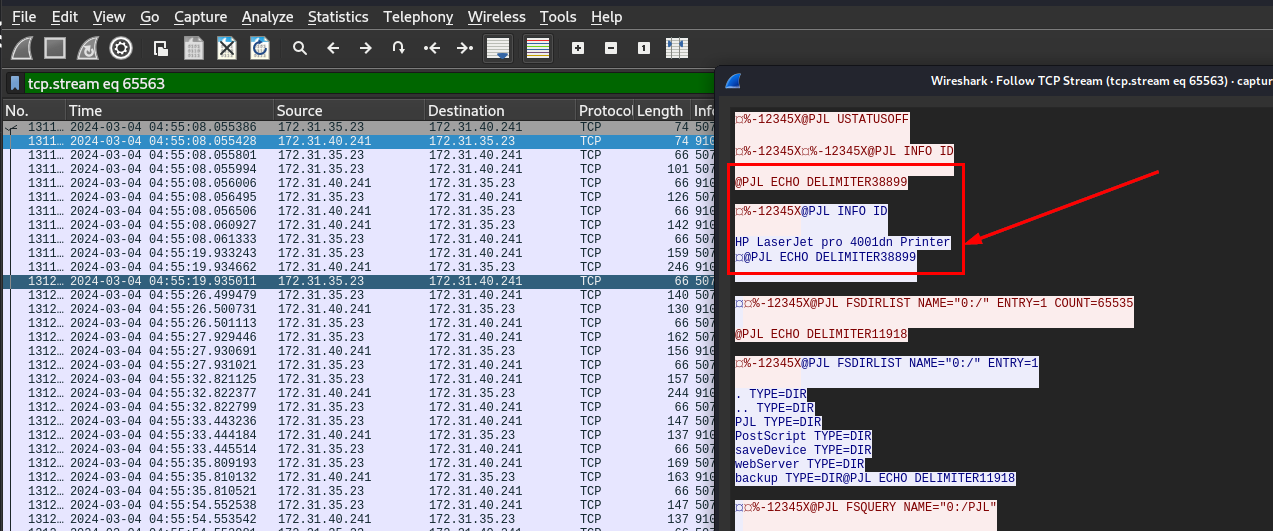Start capturing packets with shark fin icon
This screenshot has width=1273, height=531.
pyautogui.click(x=22, y=47)
